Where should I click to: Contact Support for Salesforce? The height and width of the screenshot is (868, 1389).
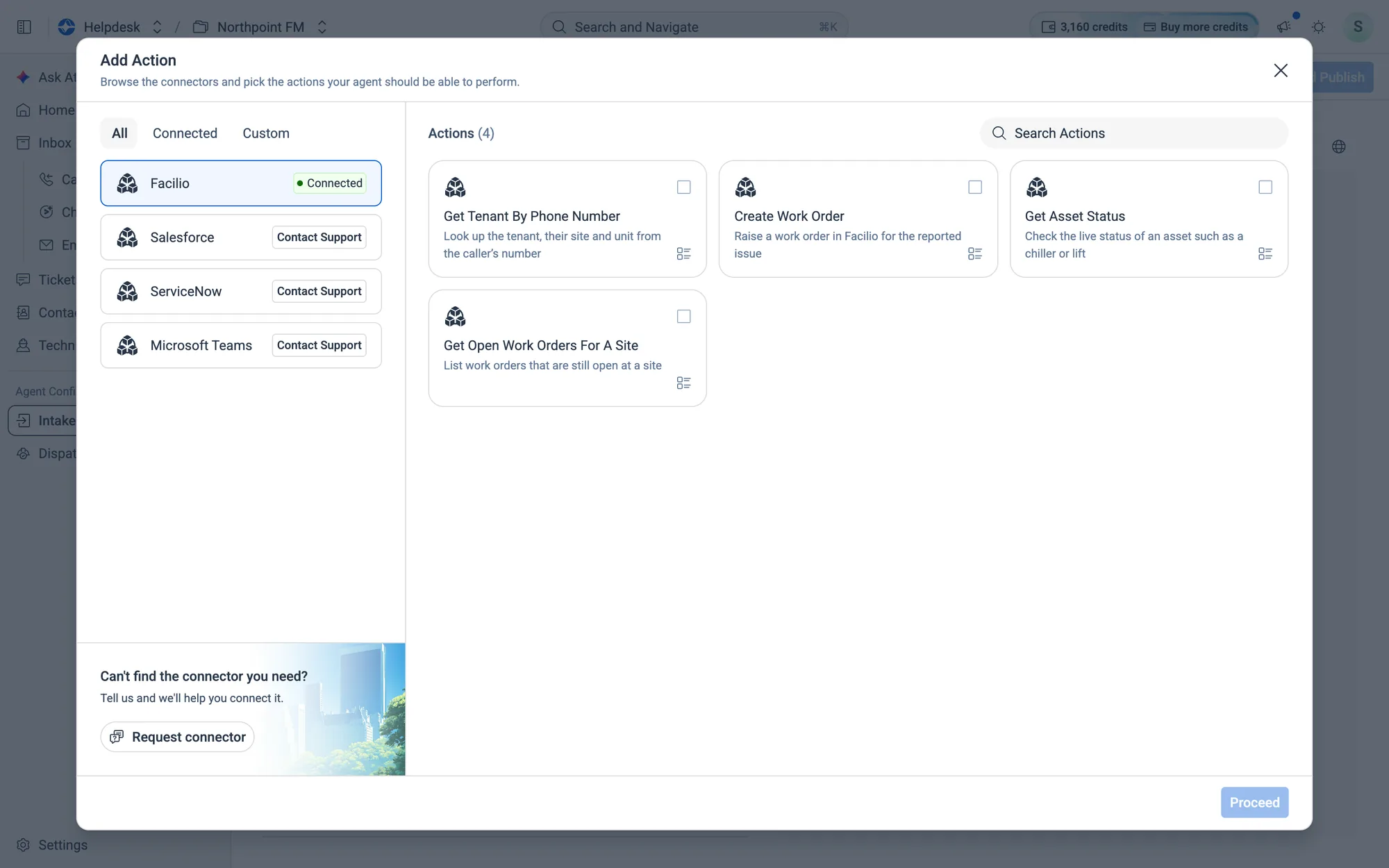[319, 237]
